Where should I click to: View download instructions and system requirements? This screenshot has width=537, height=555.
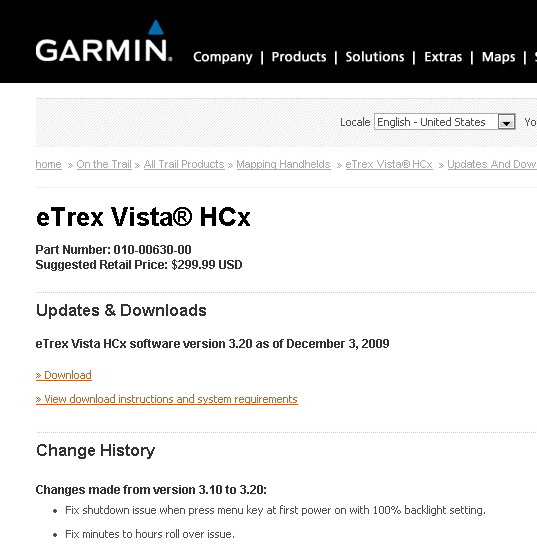[x=166, y=399]
